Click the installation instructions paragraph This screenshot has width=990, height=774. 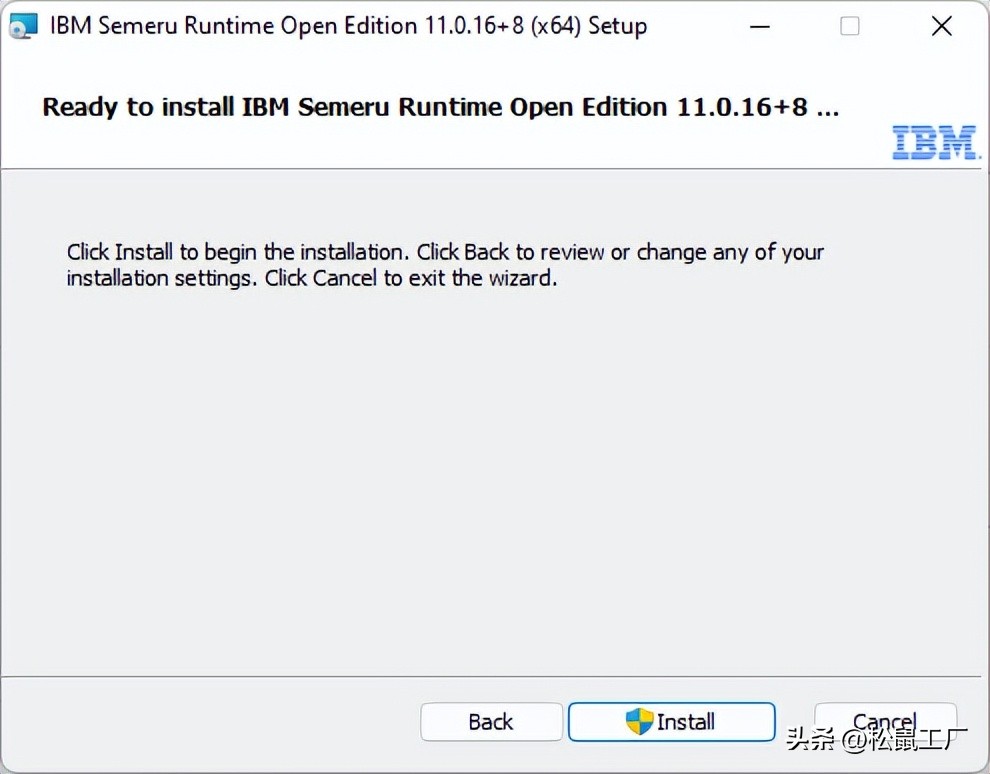pyautogui.click(x=444, y=264)
